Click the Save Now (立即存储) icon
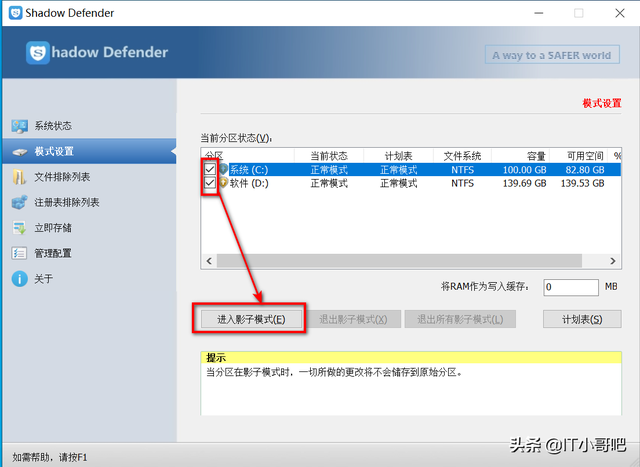640x467 pixels. (19, 228)
